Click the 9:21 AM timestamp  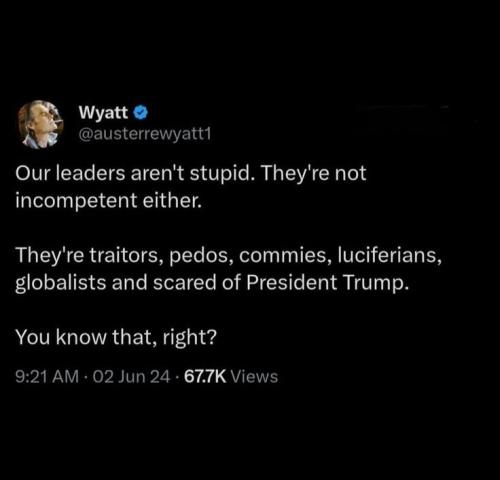(47, 377)
